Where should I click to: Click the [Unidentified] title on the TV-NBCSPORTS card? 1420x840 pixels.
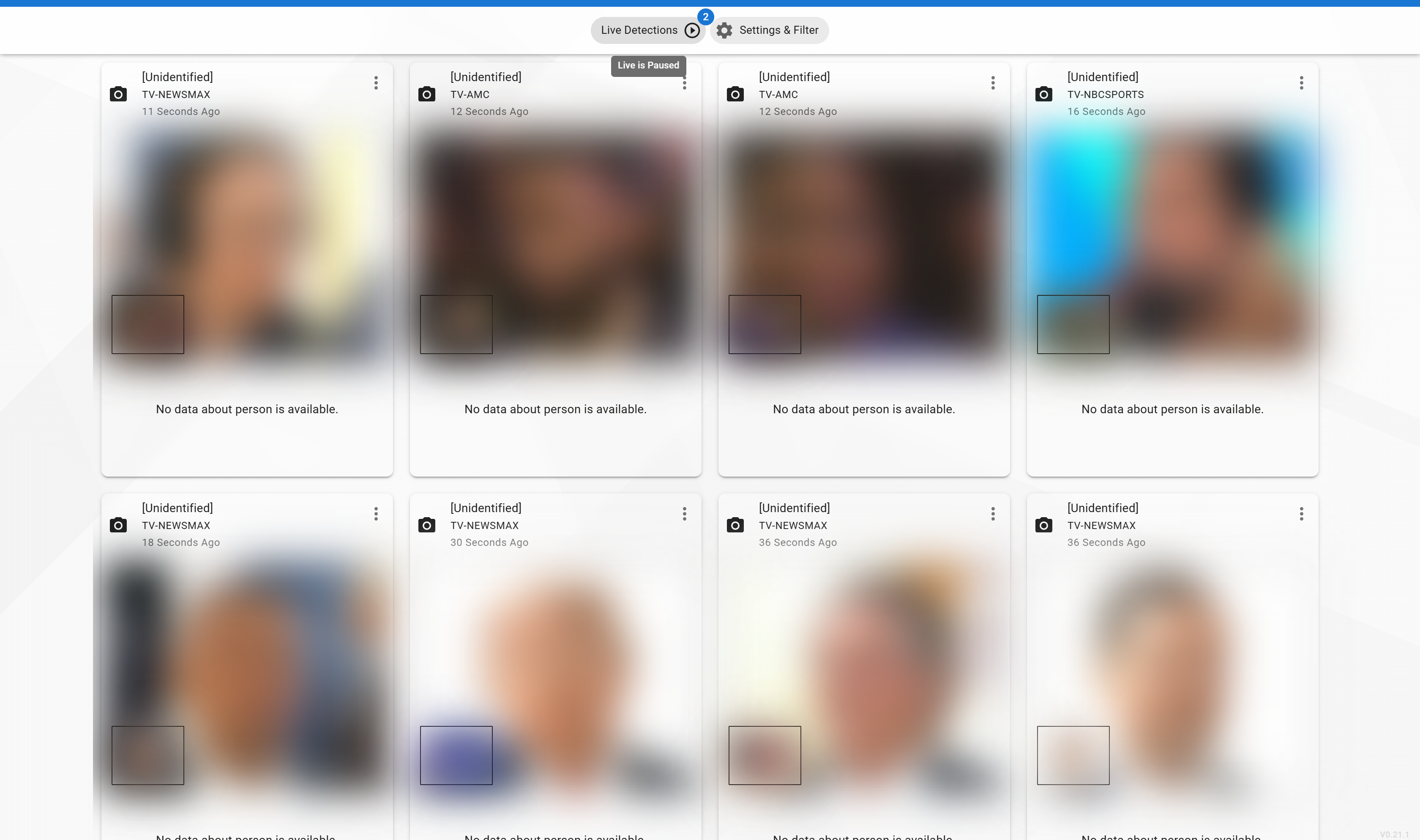pyautogui.click(x=1103, y=77)
